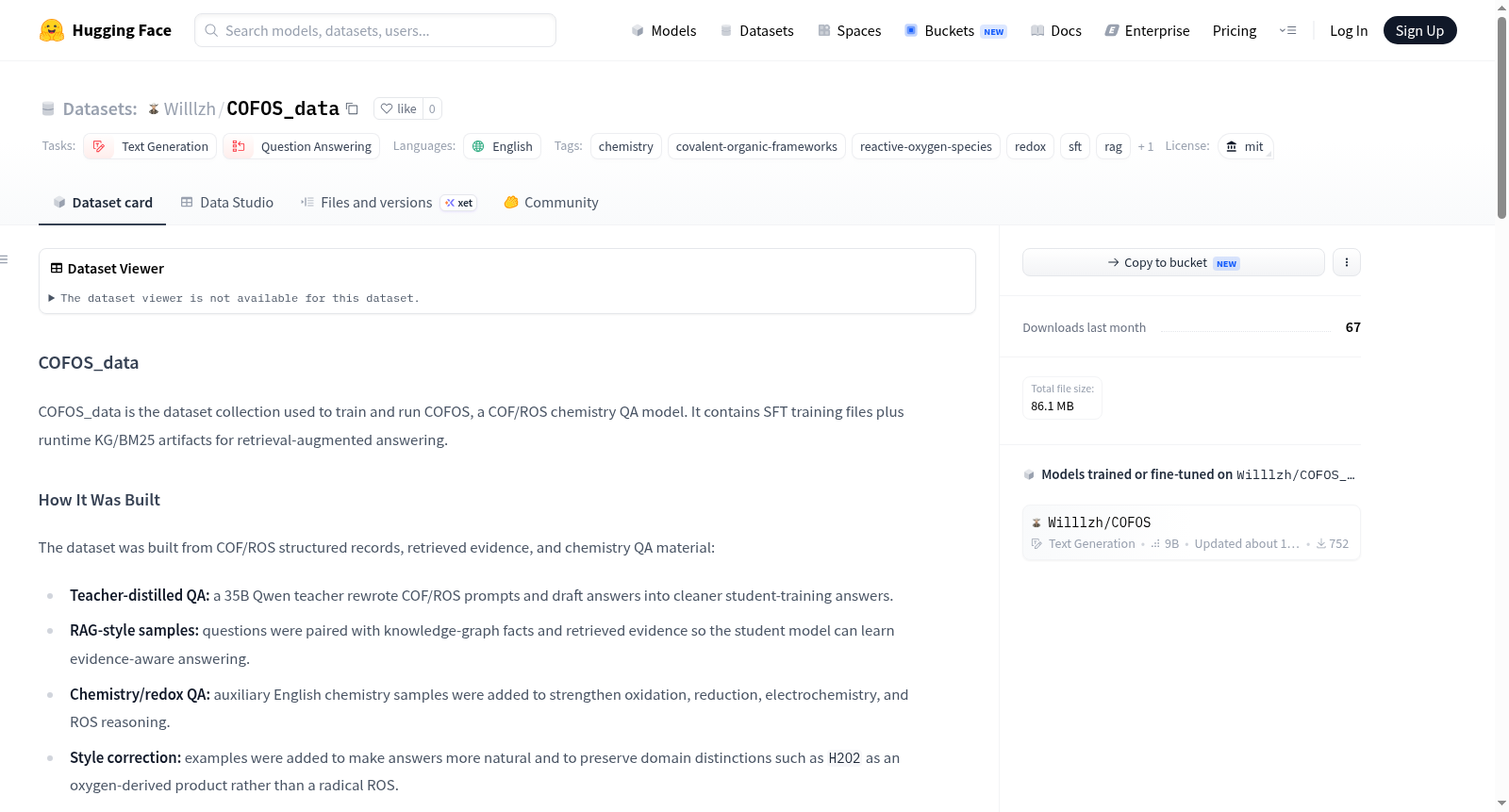Go to Spaces in top navigation
Image resolution: width=1509 pixels, height=812 pixels.
point(849,30)
